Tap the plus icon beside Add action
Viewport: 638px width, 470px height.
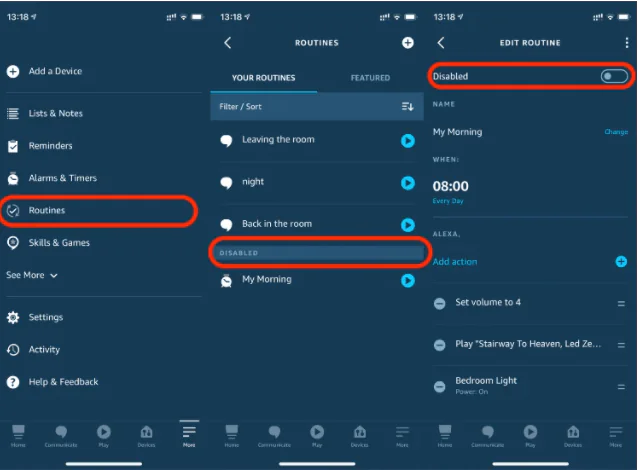click(x=621, y=262)
